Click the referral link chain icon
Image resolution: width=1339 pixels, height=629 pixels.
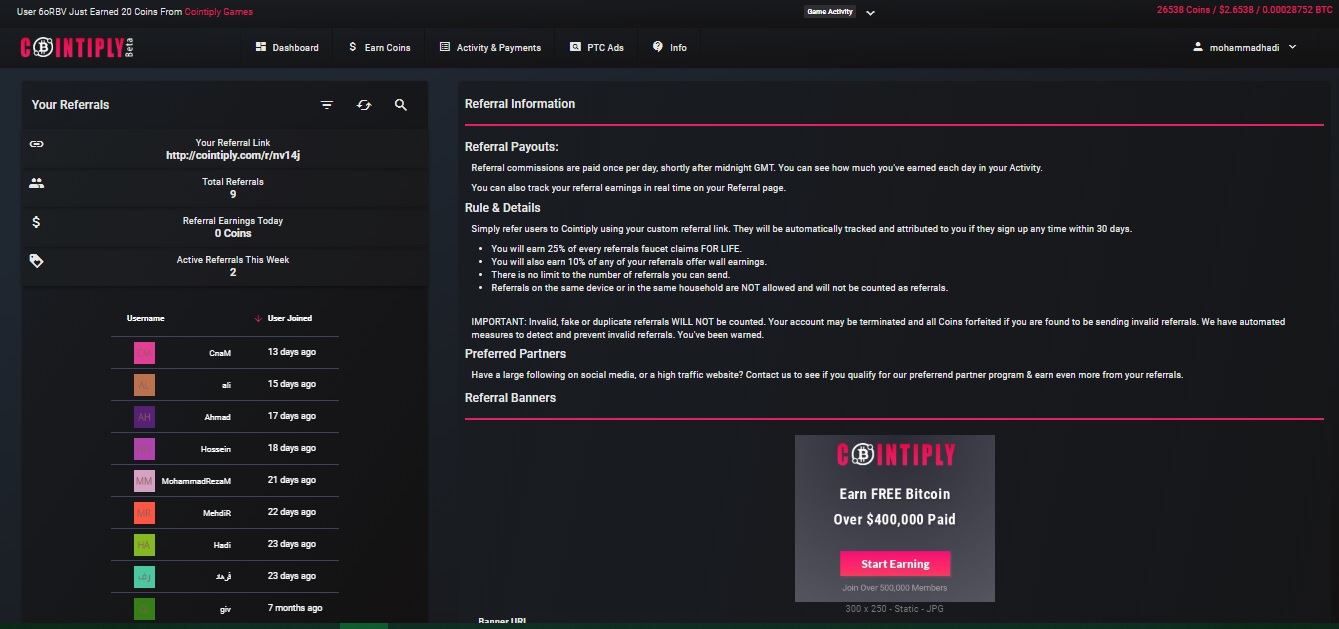37,144
